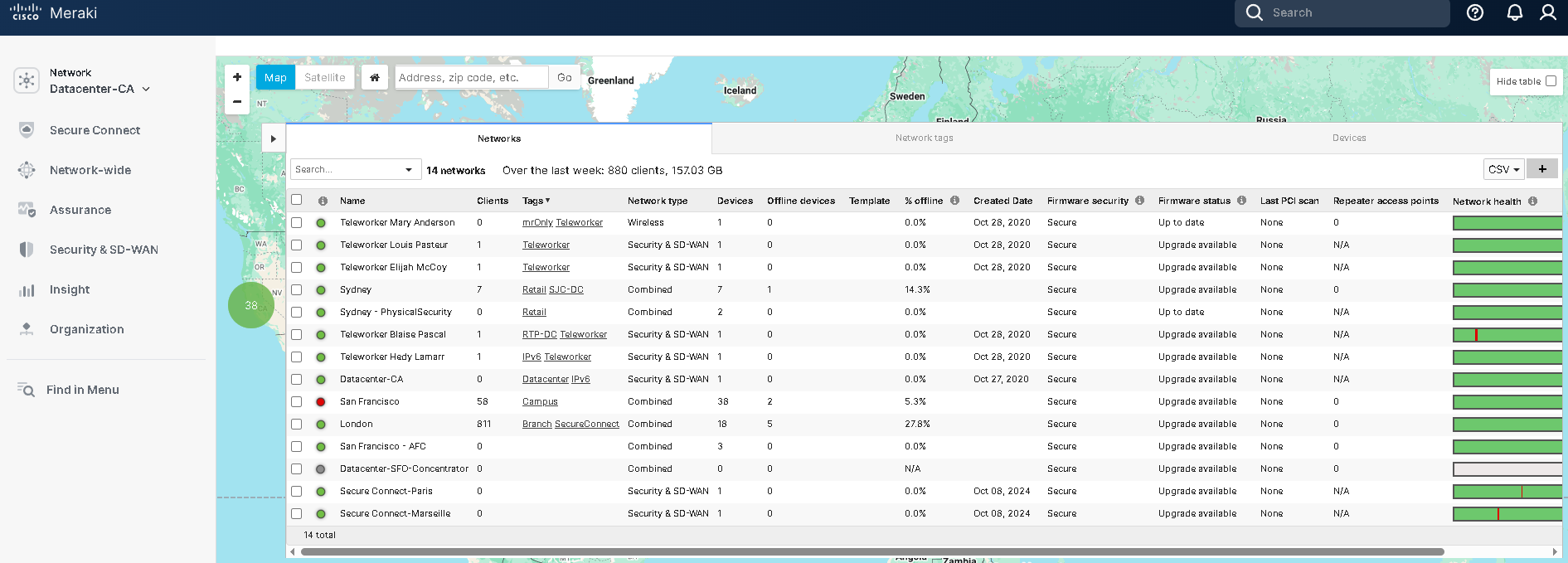Check the select-all checkbox in table header
1568x563 pixels.
click(x=297, y=200)
